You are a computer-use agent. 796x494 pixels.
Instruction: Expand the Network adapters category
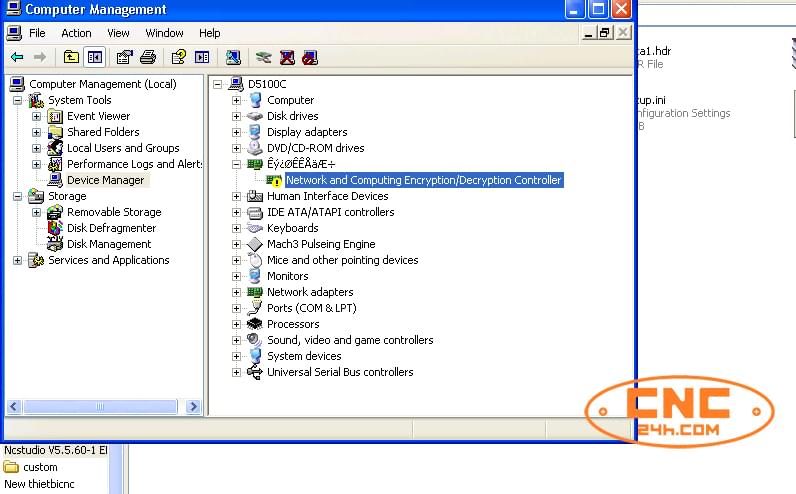236,292
